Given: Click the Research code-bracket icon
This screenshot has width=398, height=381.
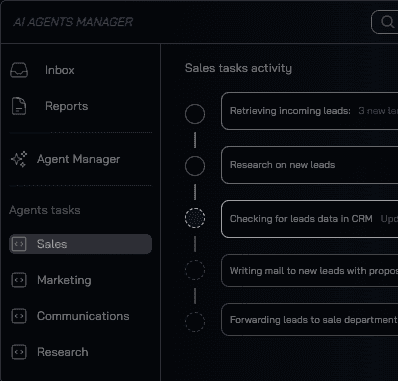Looking at the screenshot, I should click(x=19, y=352).
